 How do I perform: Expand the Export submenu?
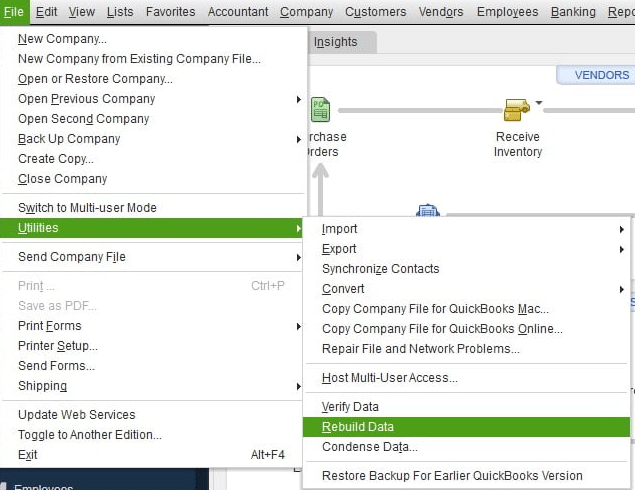click(x=339, y=249)
